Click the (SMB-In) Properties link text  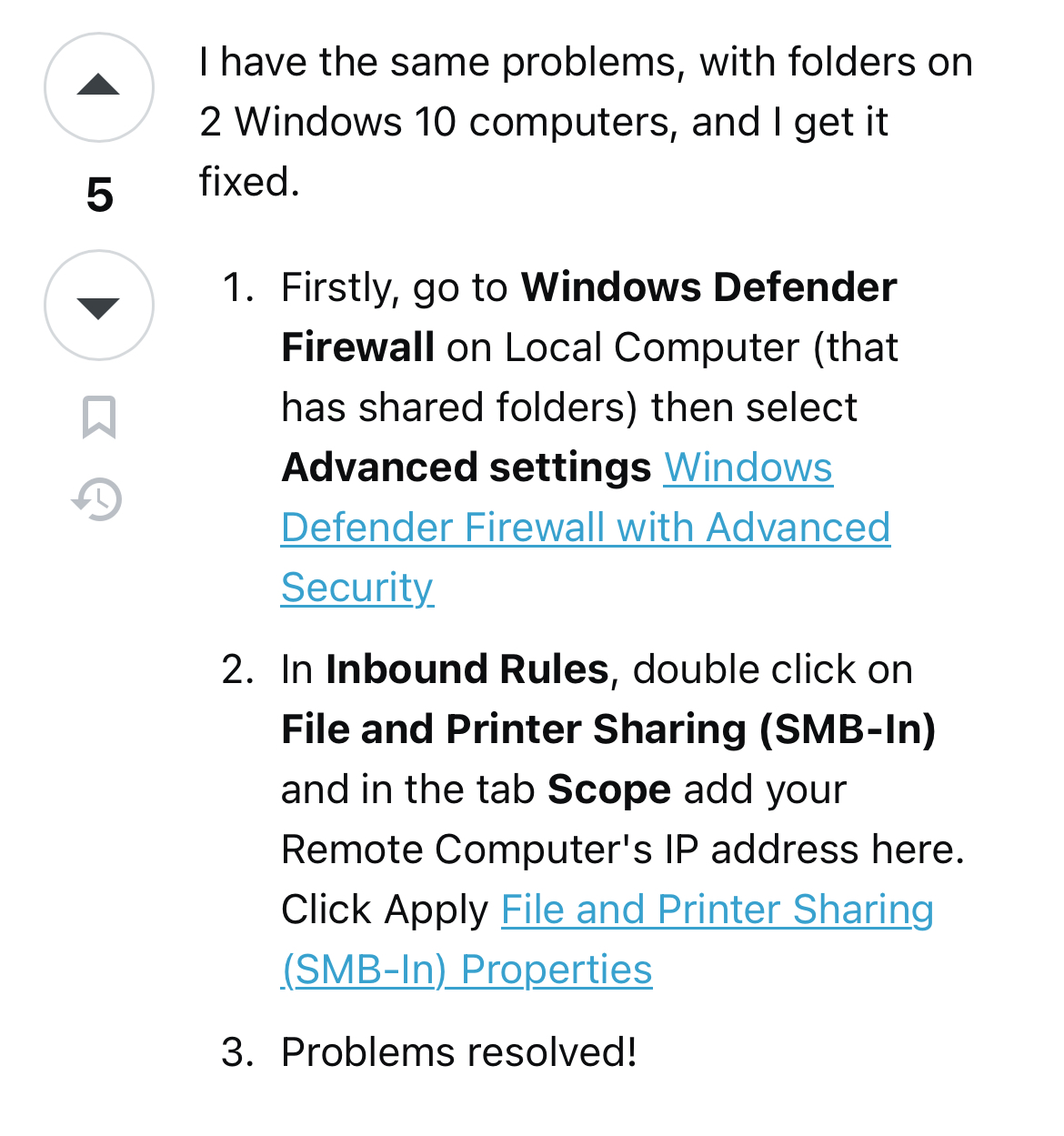click(x=467, y=970)
